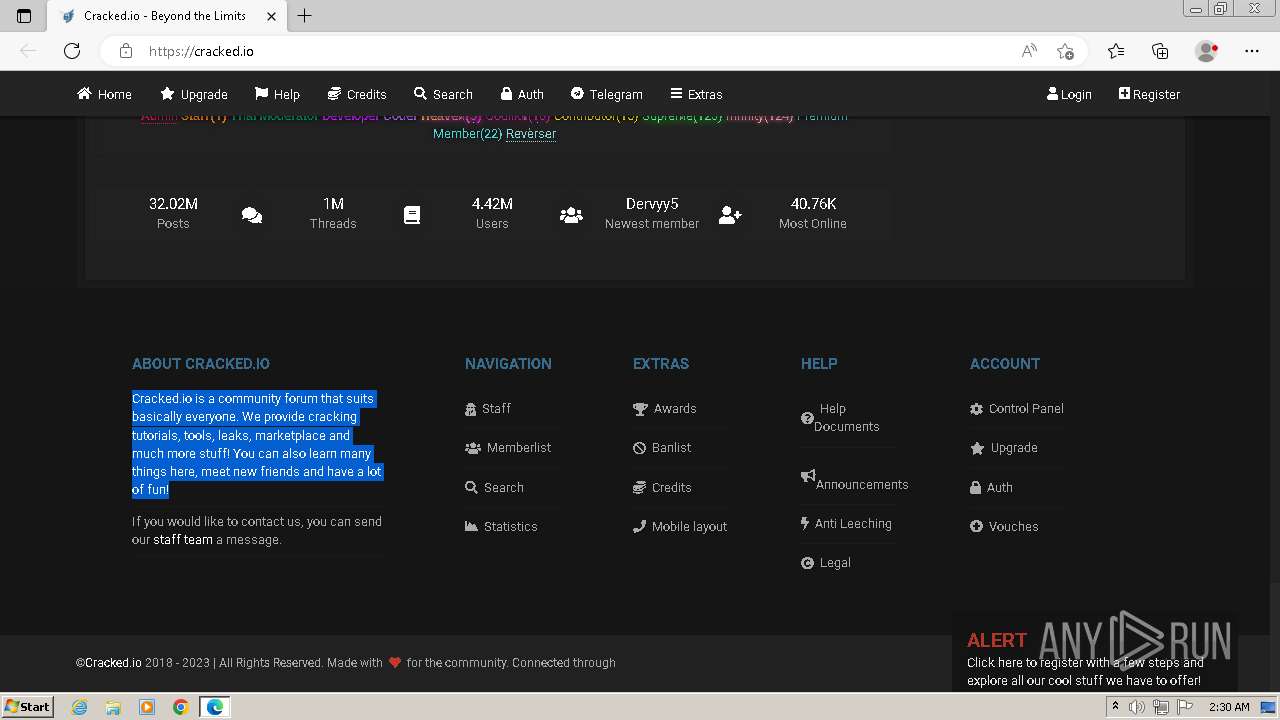Image resolution: width=1280 pixels, height=720 pixels.
Task: Open newest member Dervyy5 profile
Action: 652,204
